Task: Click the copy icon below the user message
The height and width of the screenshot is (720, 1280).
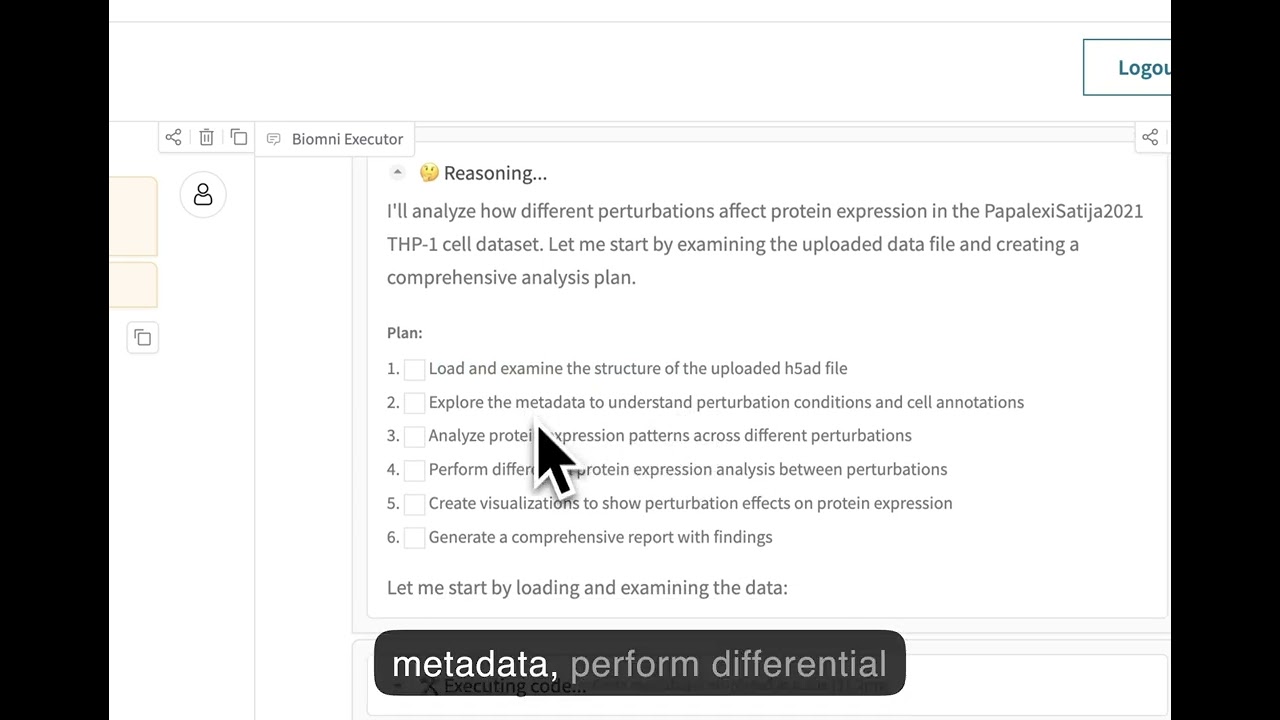Action: [x=143, y=338]
